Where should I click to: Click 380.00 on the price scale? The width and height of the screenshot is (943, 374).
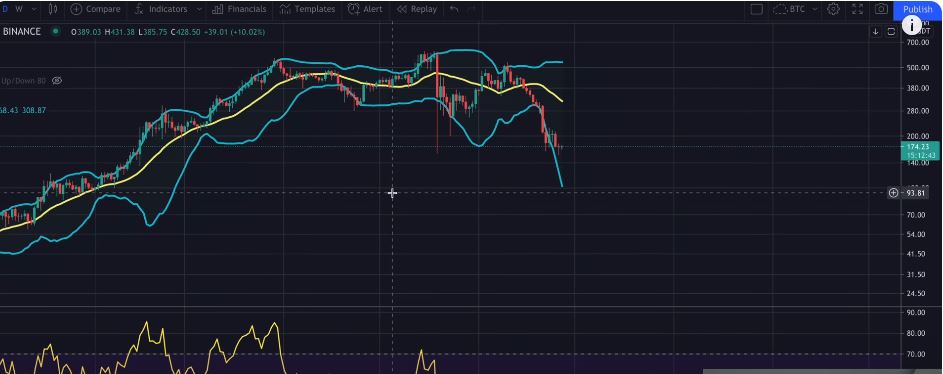point(918,88)
